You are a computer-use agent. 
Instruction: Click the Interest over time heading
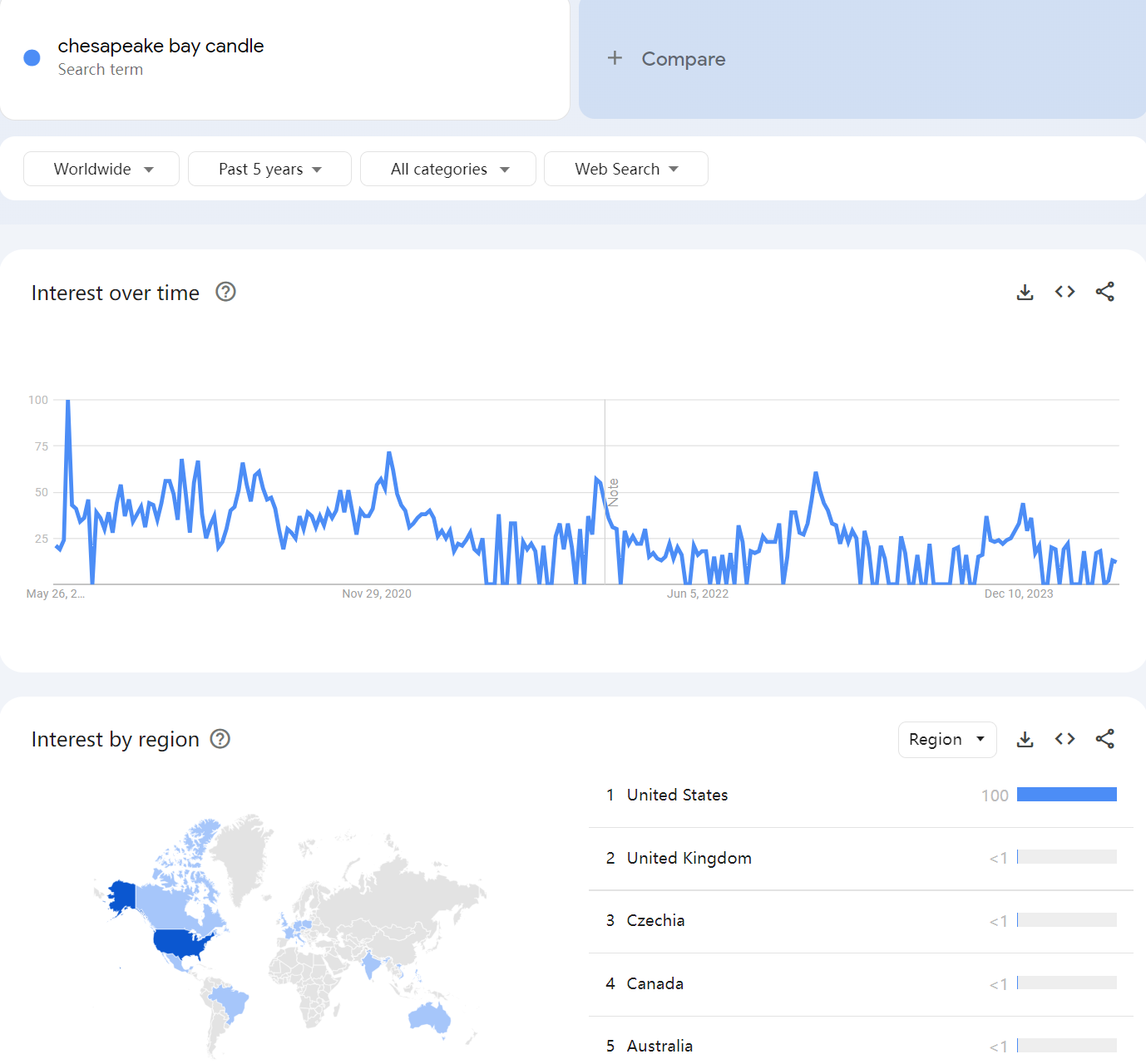[x=116, y=293]
